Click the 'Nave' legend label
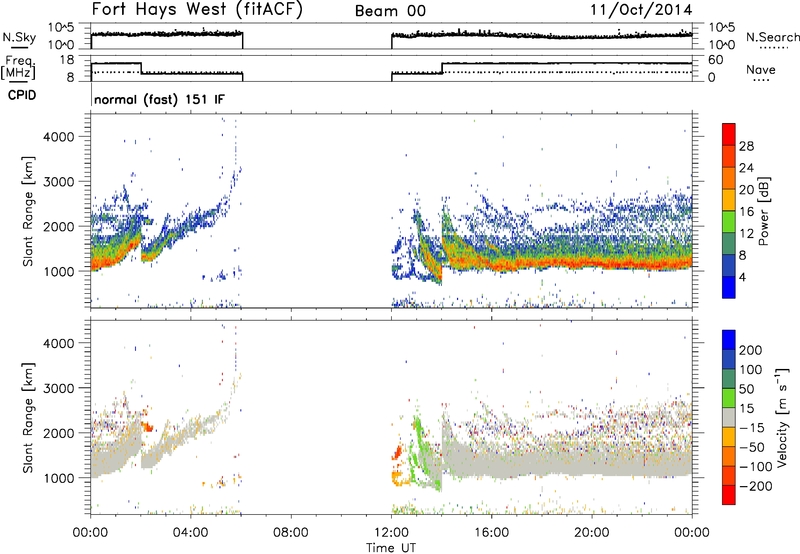Screen dimensions: 800x554 [x=760, y=70]
